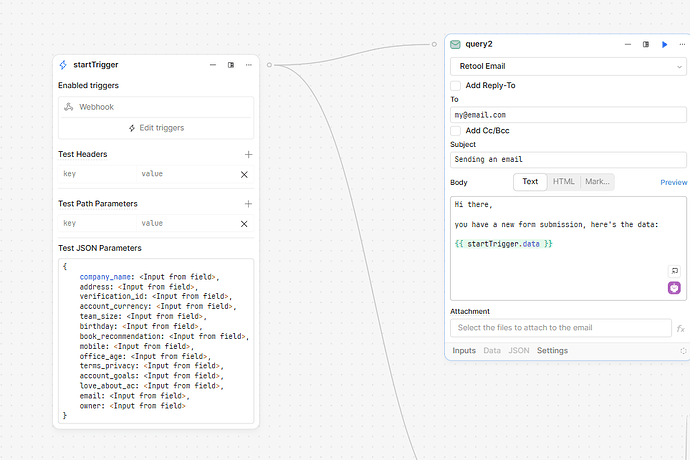Click the Test Path Parameters key field
The image size is (690, 460).
[x=97, y=223]
